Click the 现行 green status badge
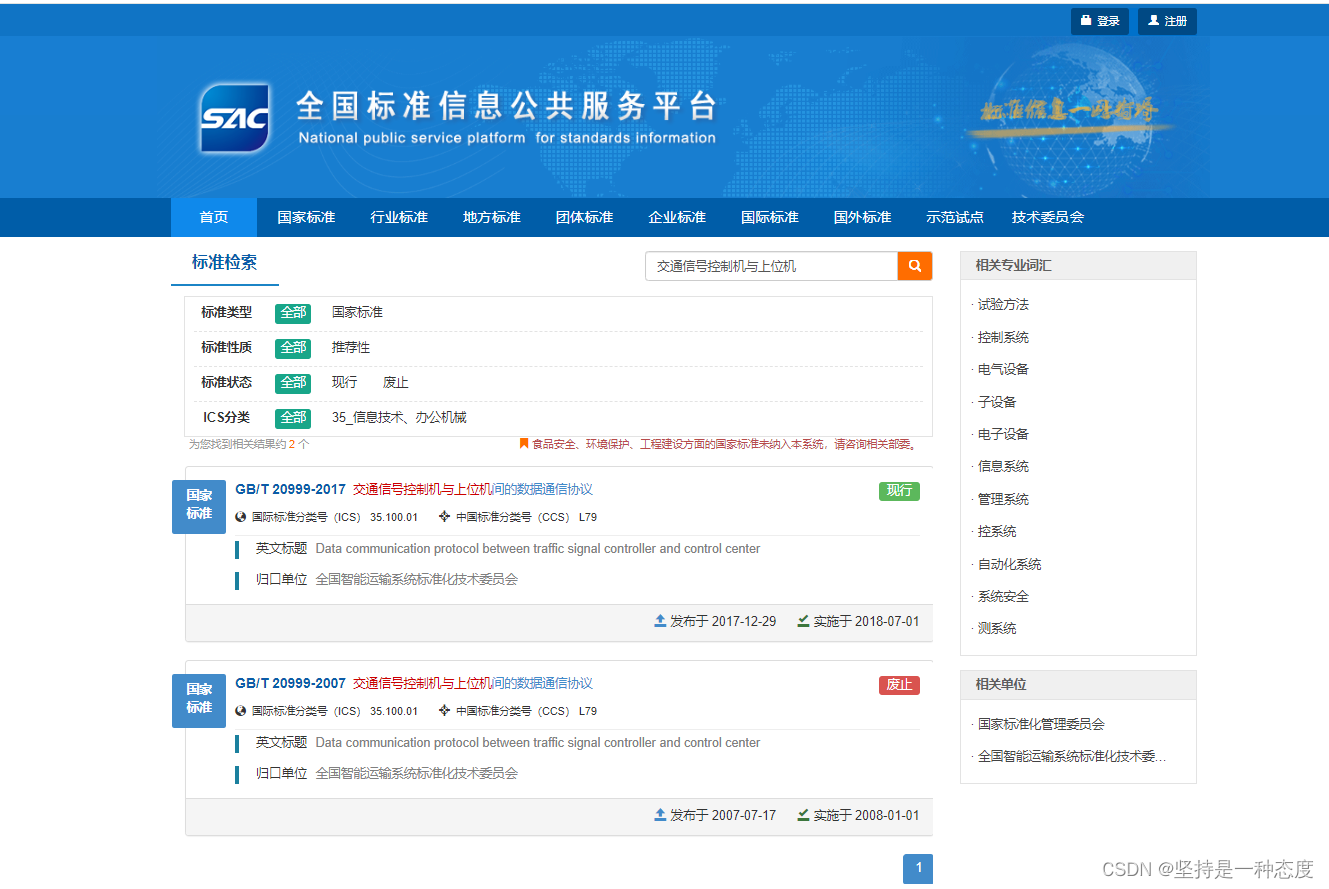 coord(899,491)
